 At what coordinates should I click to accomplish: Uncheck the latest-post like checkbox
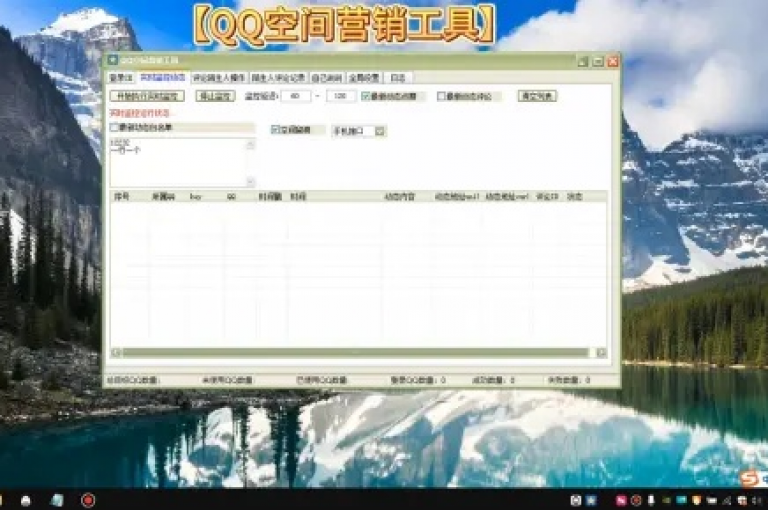coord(365,96)
